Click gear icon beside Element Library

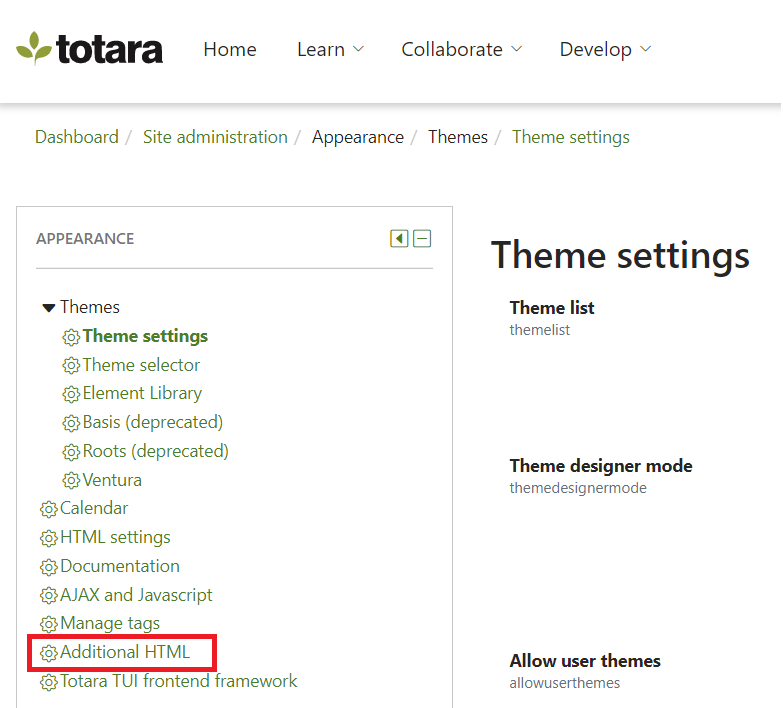(71, 394)
